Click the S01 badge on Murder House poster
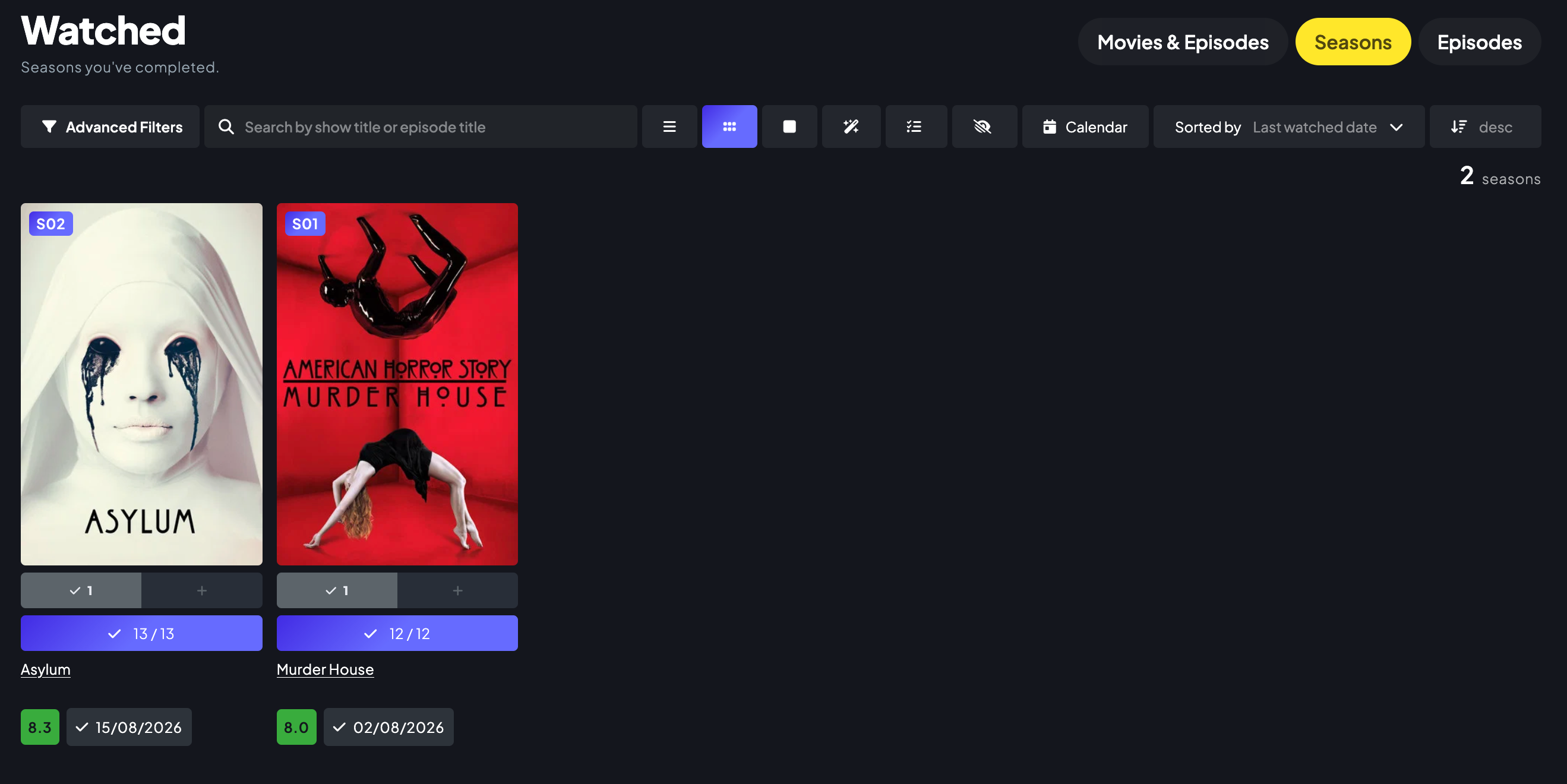This screenshot has width=1567, height=784. tap(305, 224)
